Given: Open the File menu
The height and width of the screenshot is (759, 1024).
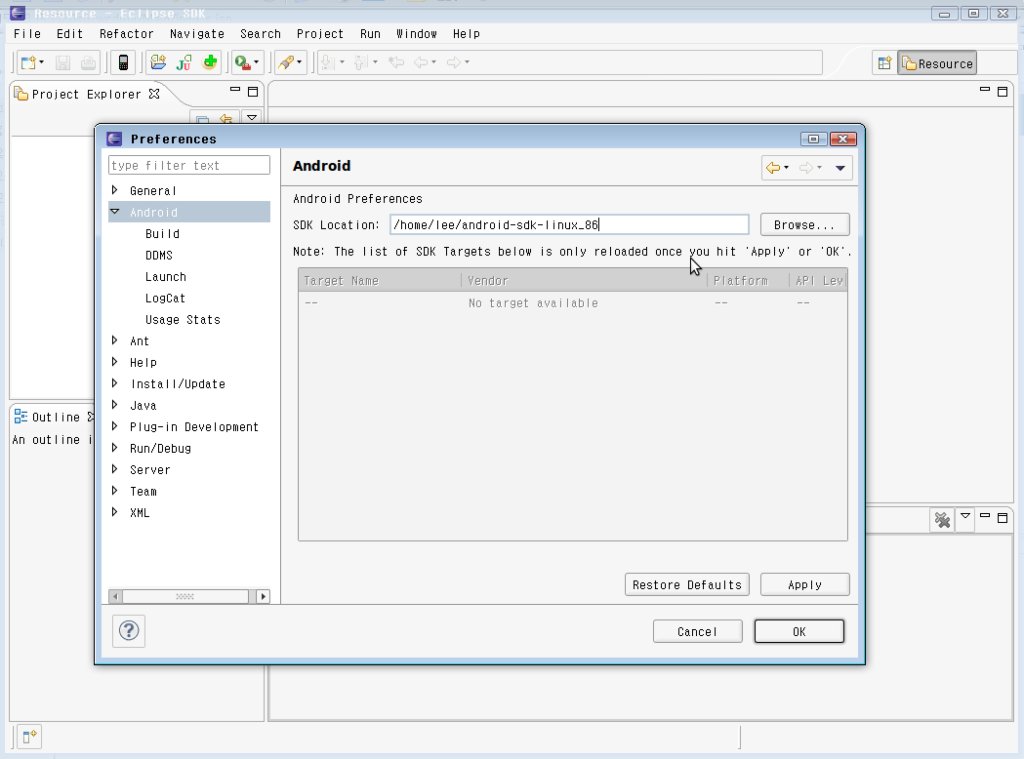Looking at the screenshot, I should 27,34.
